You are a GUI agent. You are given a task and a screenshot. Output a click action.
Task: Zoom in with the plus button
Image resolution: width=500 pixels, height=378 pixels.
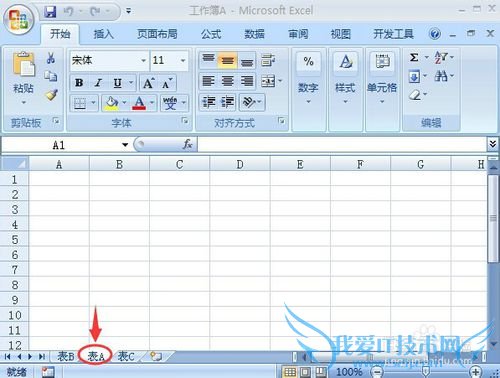(x=475, y=371)
